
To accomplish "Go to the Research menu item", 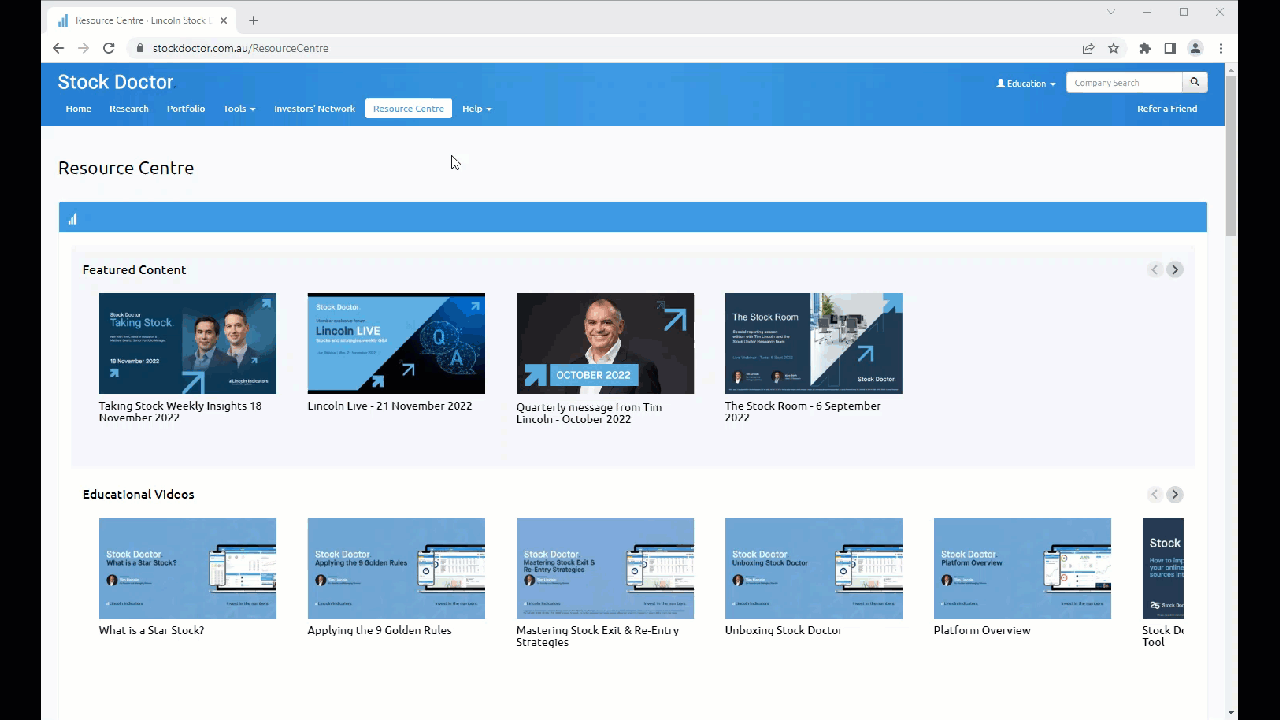I will (x=129, y=109).
